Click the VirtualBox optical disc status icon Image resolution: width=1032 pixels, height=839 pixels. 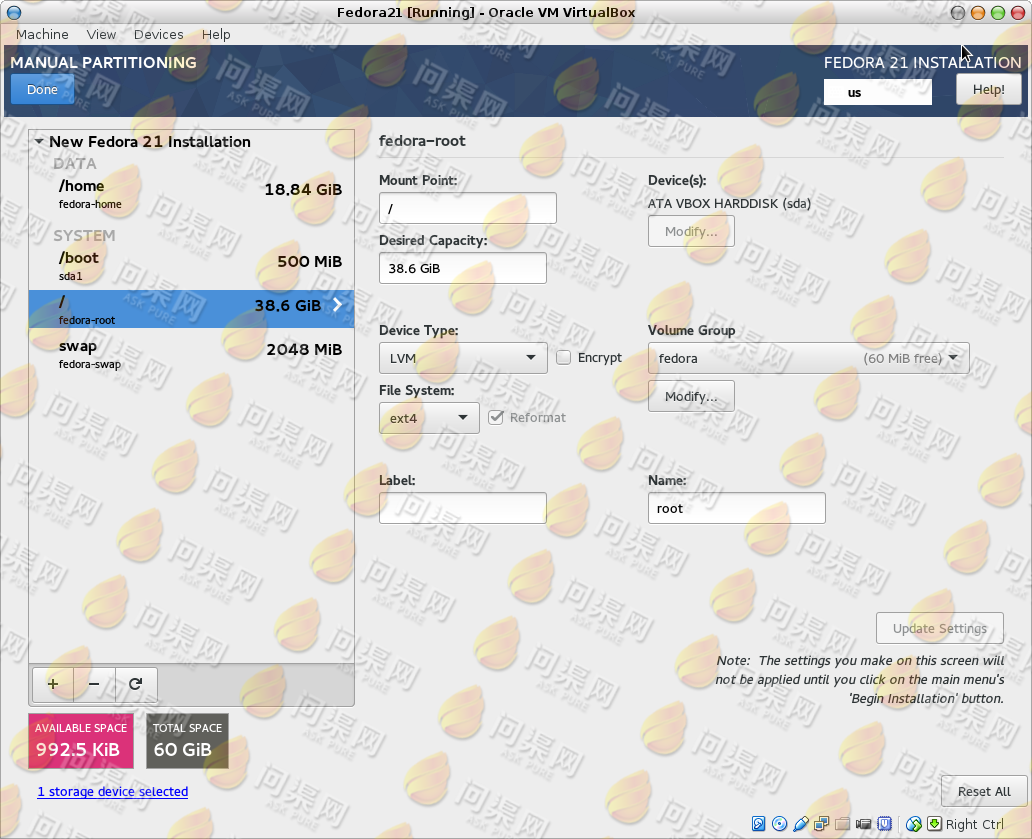(779, 824)
